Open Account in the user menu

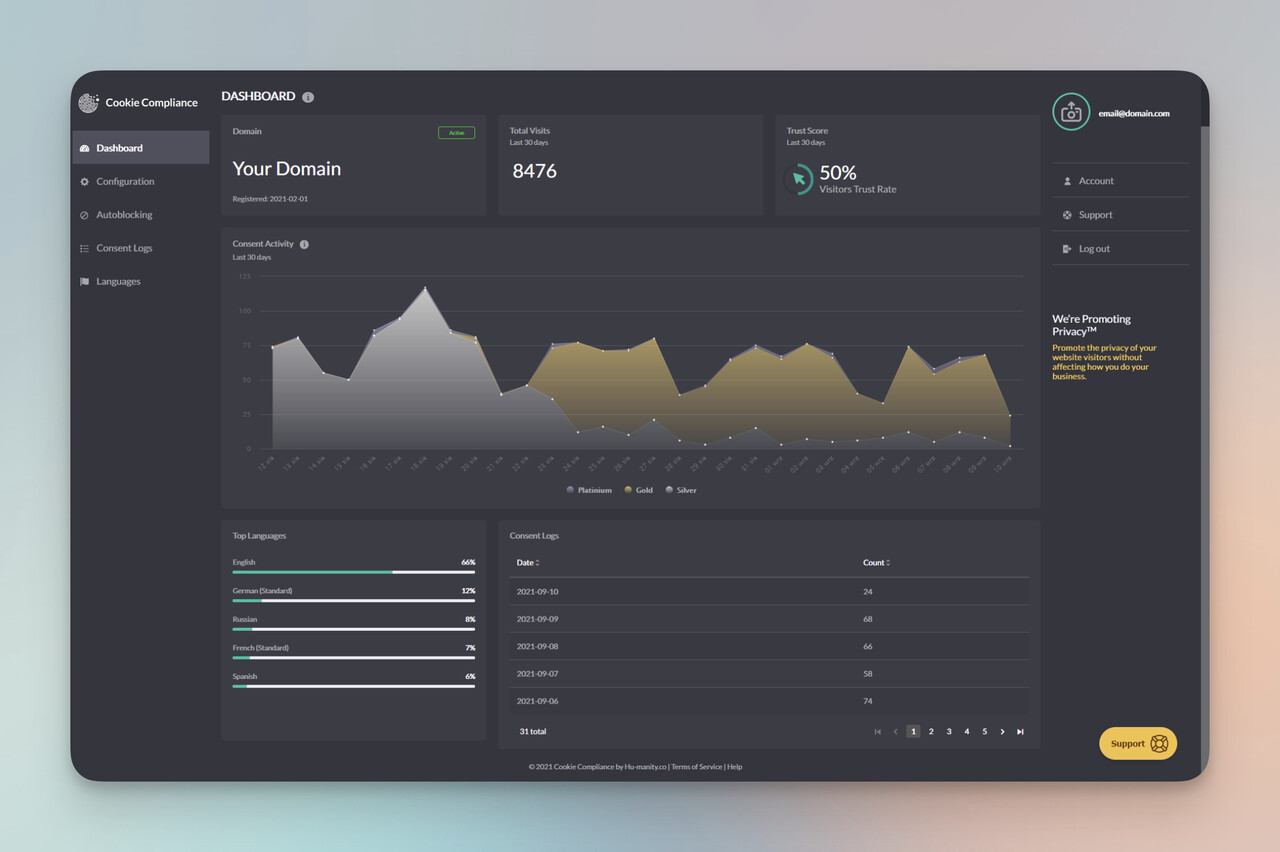coord(1120,181)
